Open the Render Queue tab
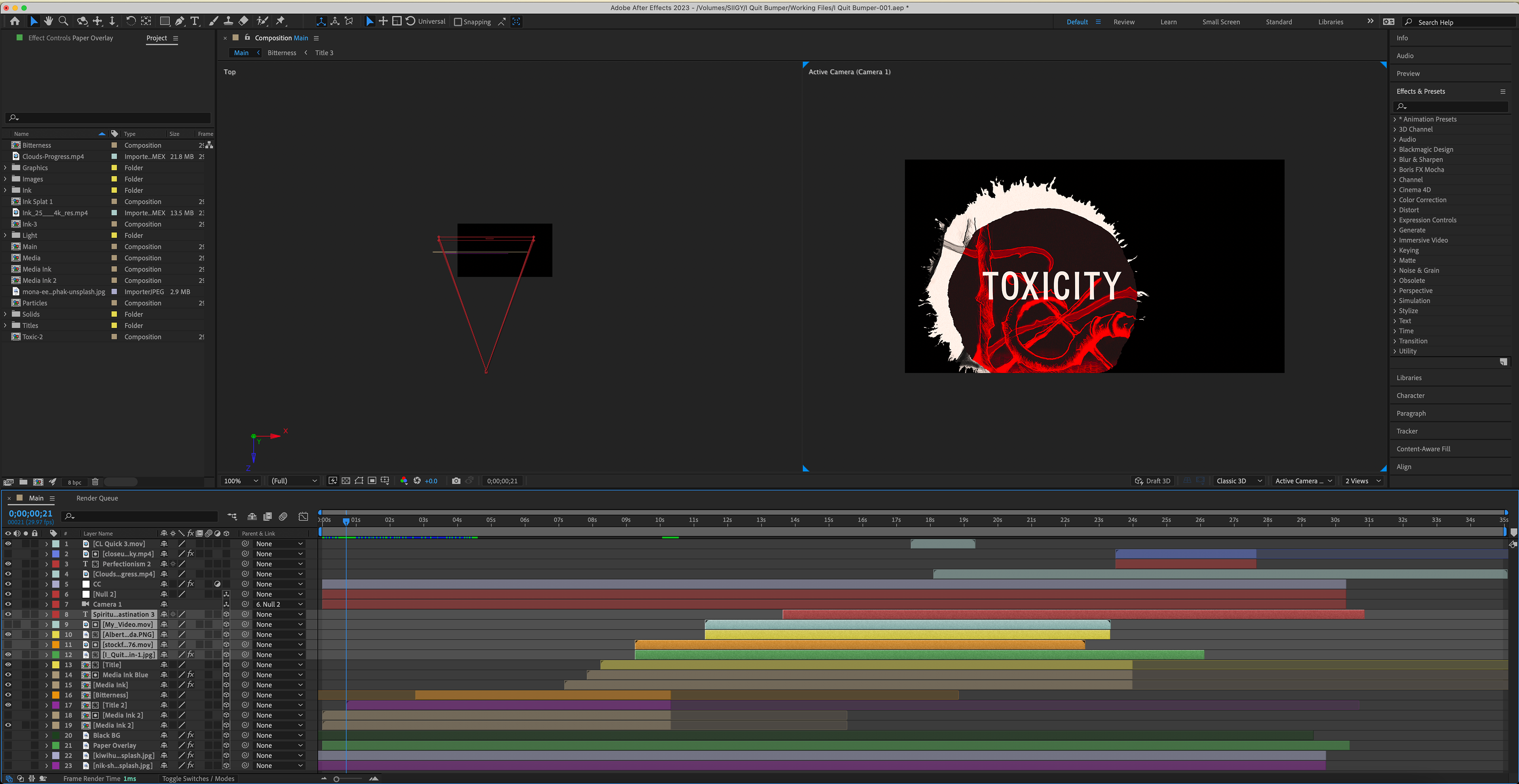 97,498
